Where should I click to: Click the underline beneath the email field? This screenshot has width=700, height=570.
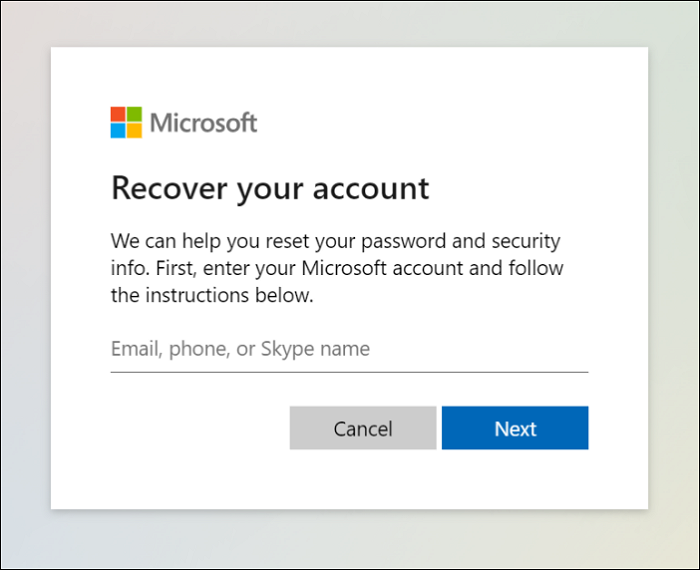tap(348, 372)
